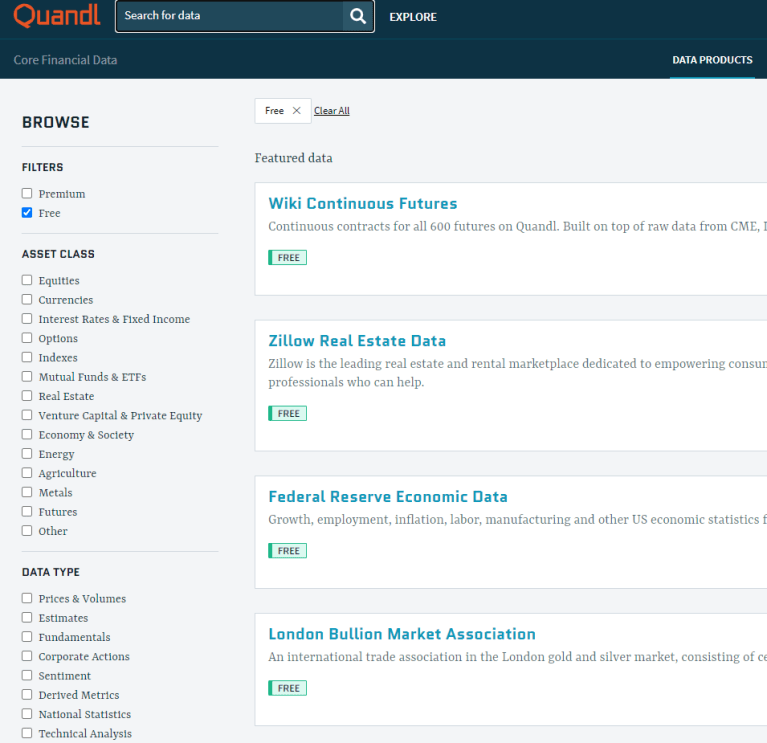Select the Agriculture checkbox
The width and height of the screenshot is (767, 743).
27,473
